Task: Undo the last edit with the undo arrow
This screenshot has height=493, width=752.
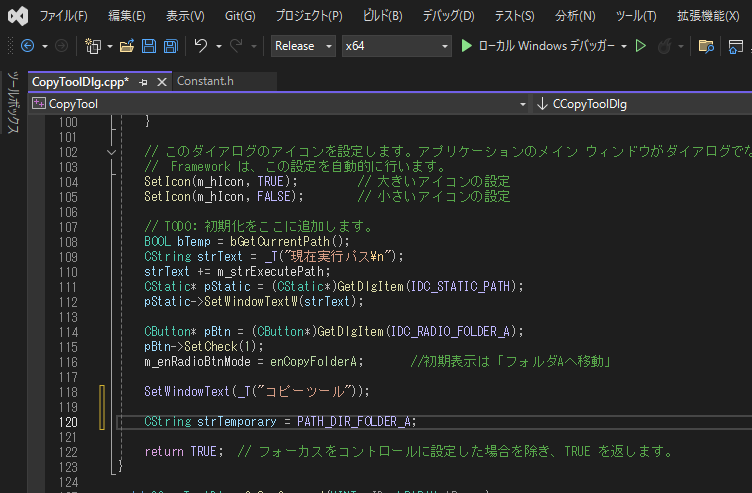Action: pos(201,46)
